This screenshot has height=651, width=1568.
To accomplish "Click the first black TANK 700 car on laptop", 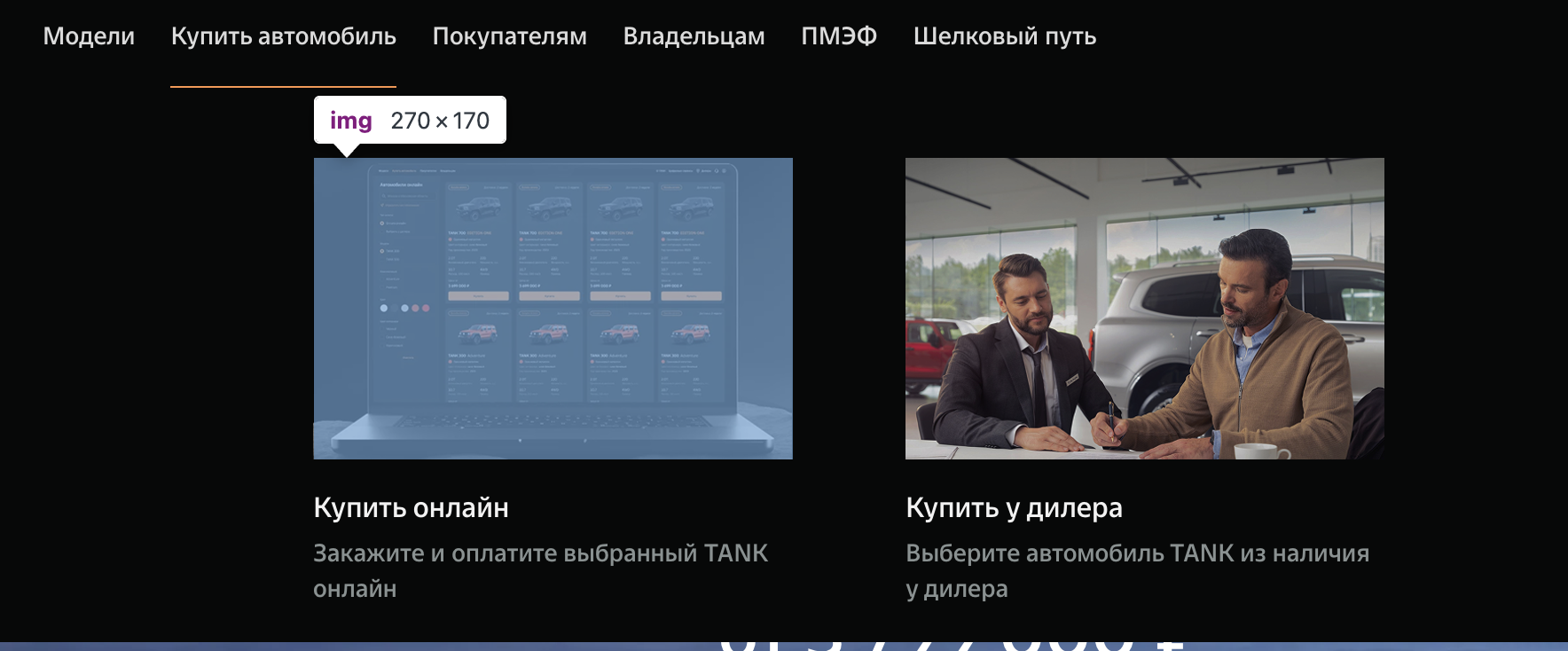I will point(477,209).
